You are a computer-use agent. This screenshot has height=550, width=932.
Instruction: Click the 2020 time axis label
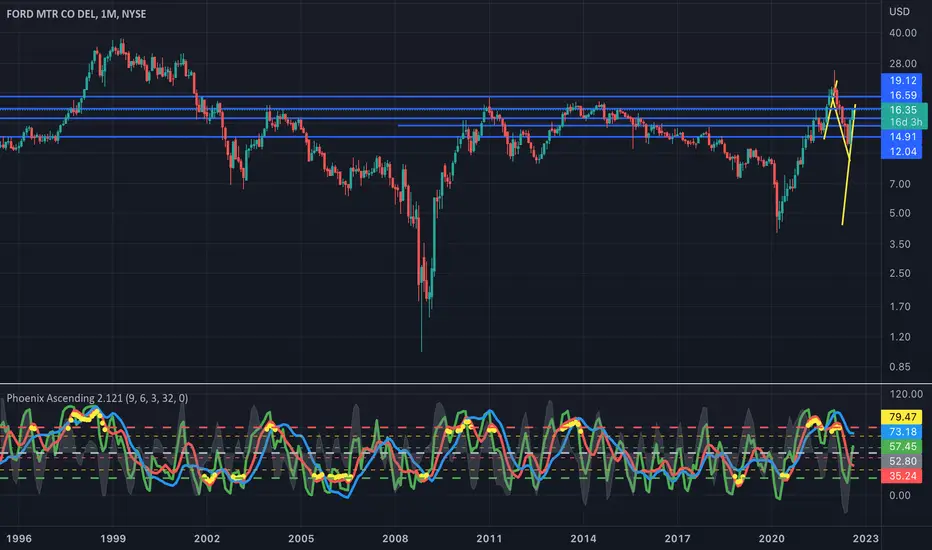(772, 539)
